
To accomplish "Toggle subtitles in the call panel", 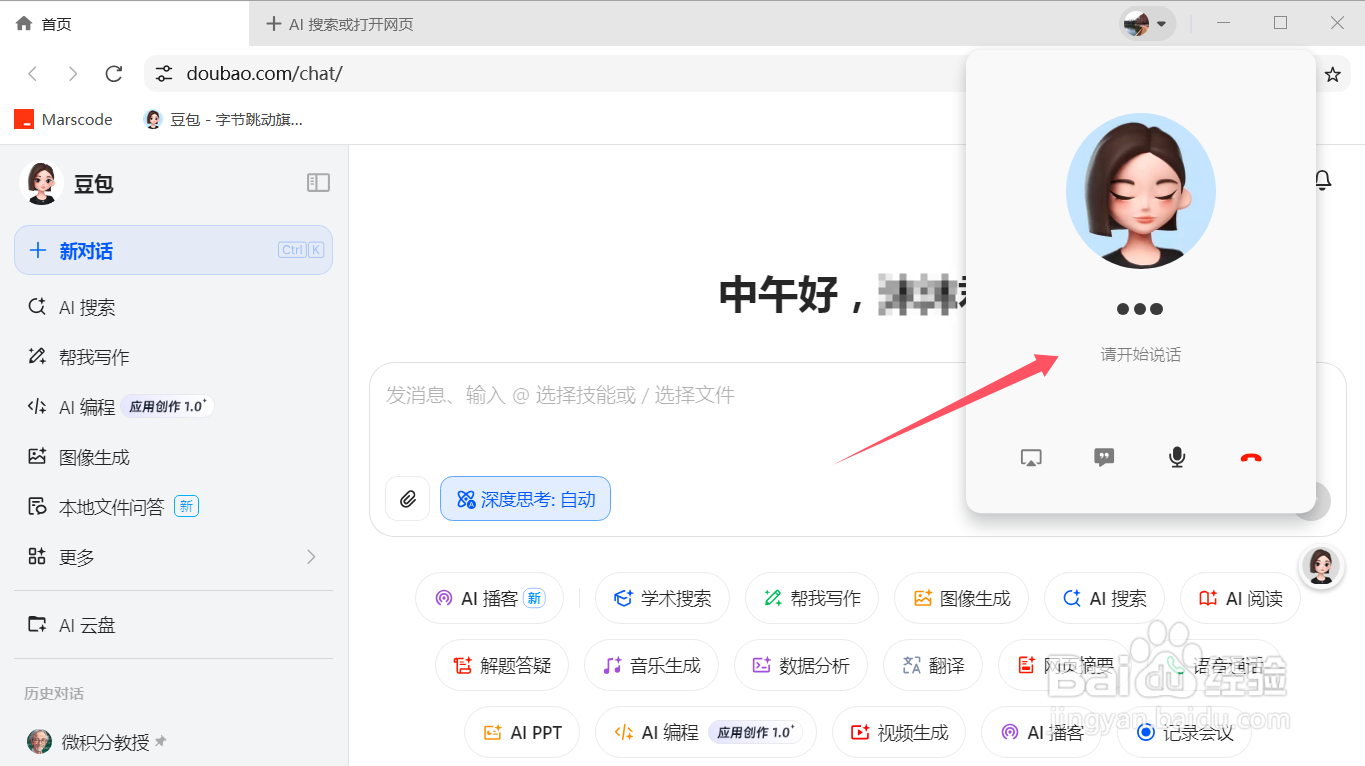I will (x=1104, y=458).
